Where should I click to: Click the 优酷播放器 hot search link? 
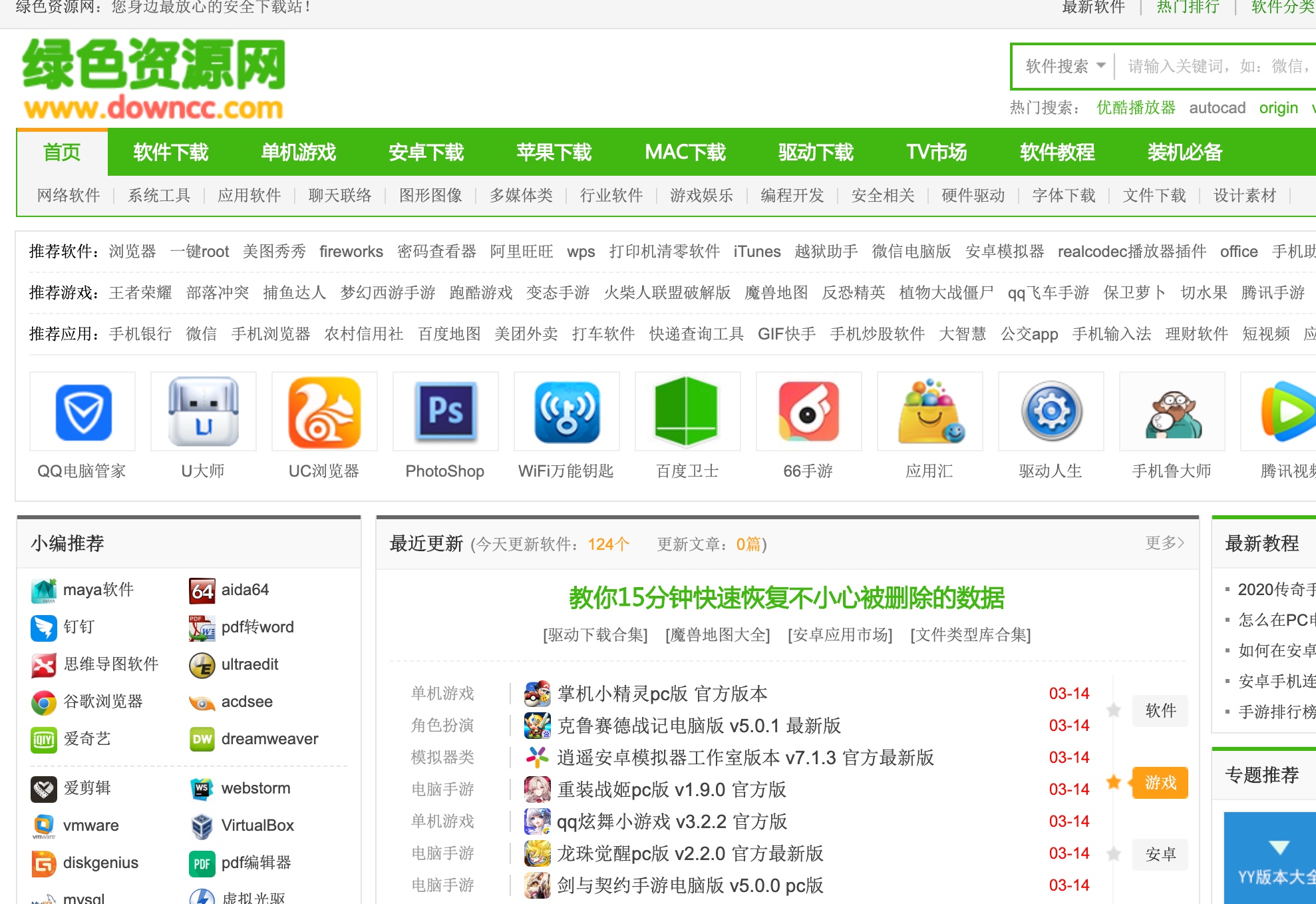[x=1136, y=108]
